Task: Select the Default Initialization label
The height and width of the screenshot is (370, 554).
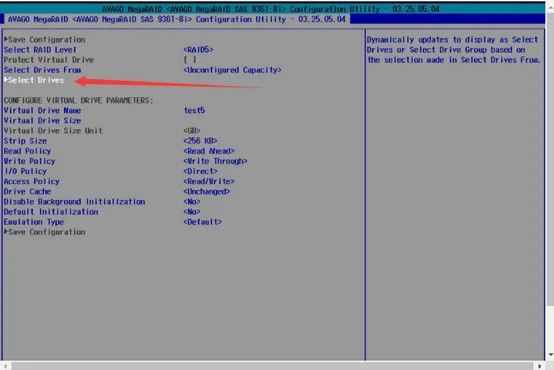Action: (x=51, y=212)
